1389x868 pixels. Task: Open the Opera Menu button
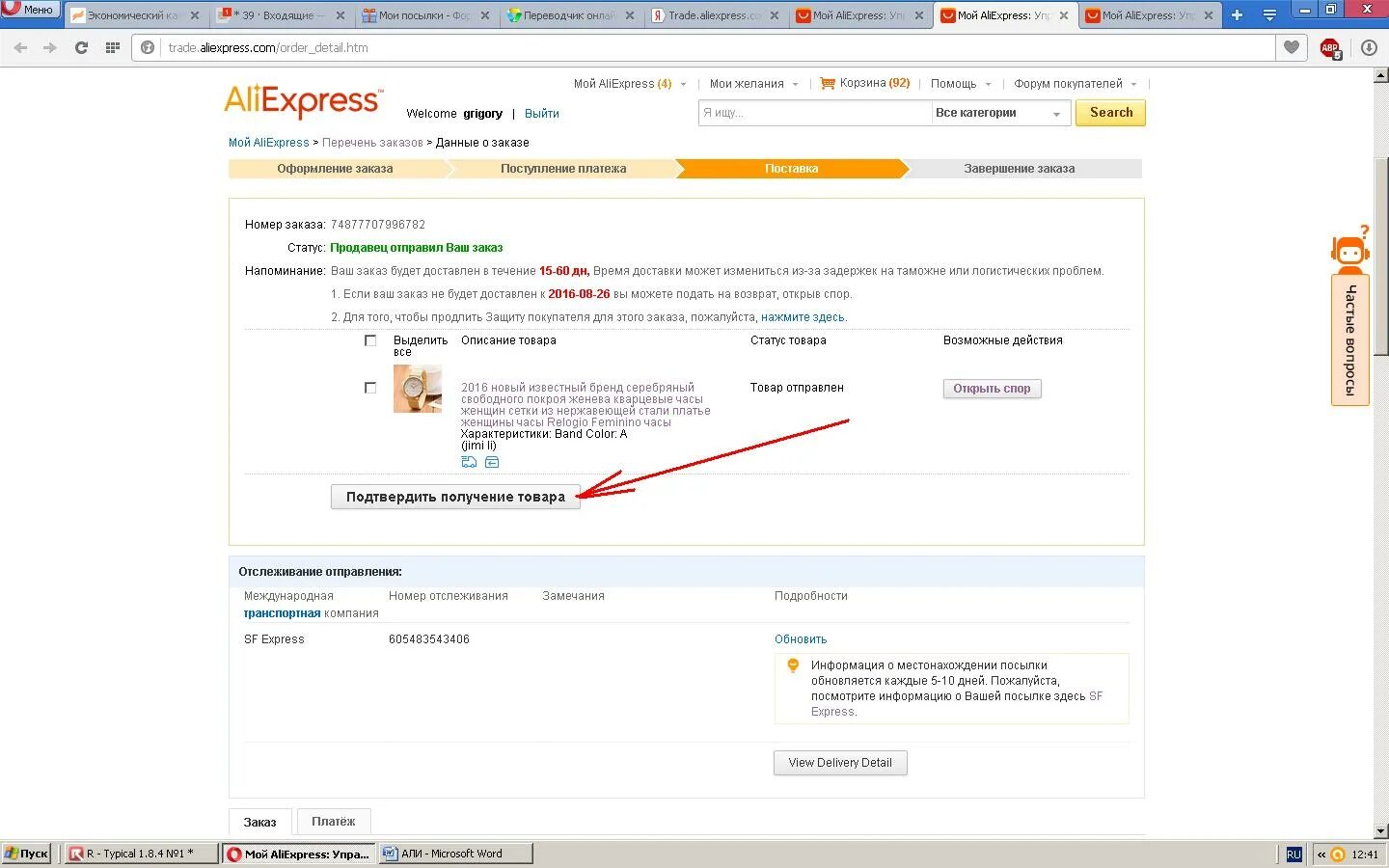[31, 9]
